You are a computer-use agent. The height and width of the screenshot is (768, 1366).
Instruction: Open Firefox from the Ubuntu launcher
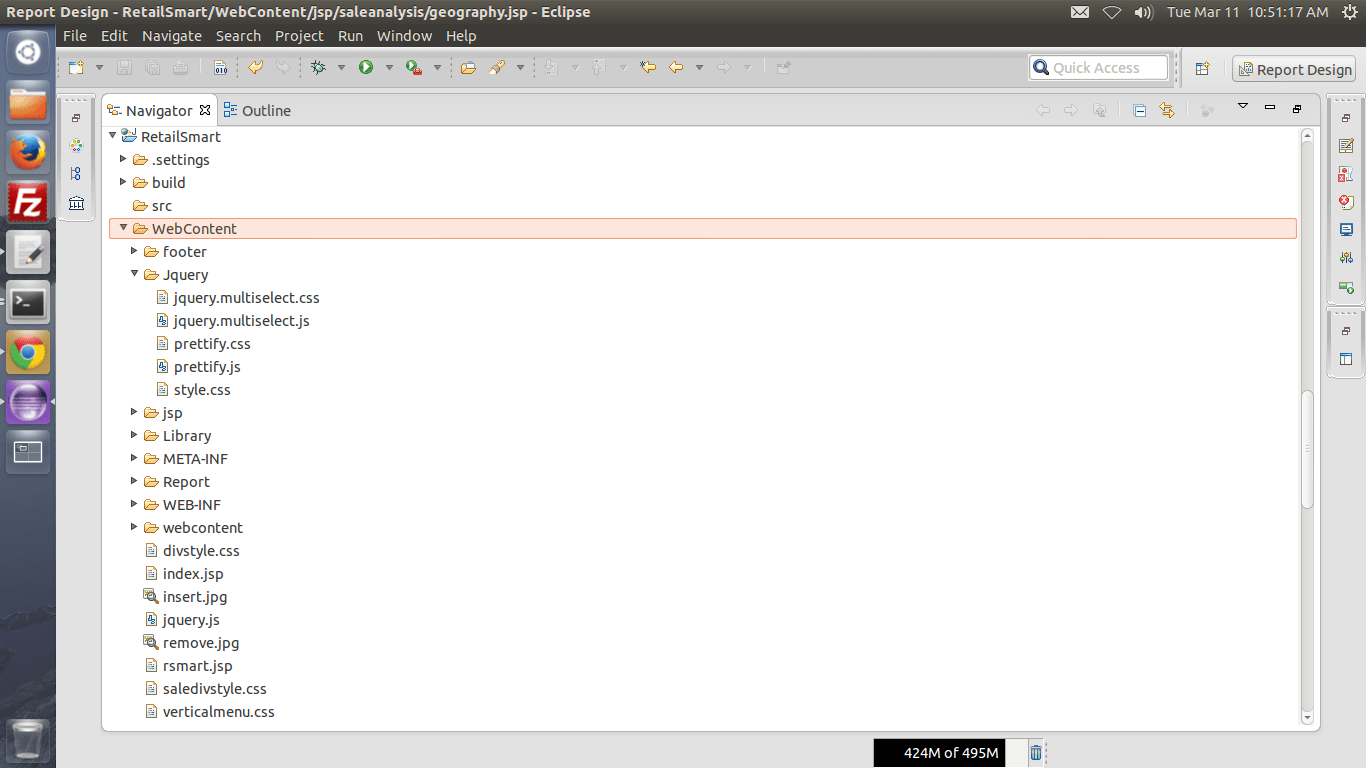click(27, 152)
